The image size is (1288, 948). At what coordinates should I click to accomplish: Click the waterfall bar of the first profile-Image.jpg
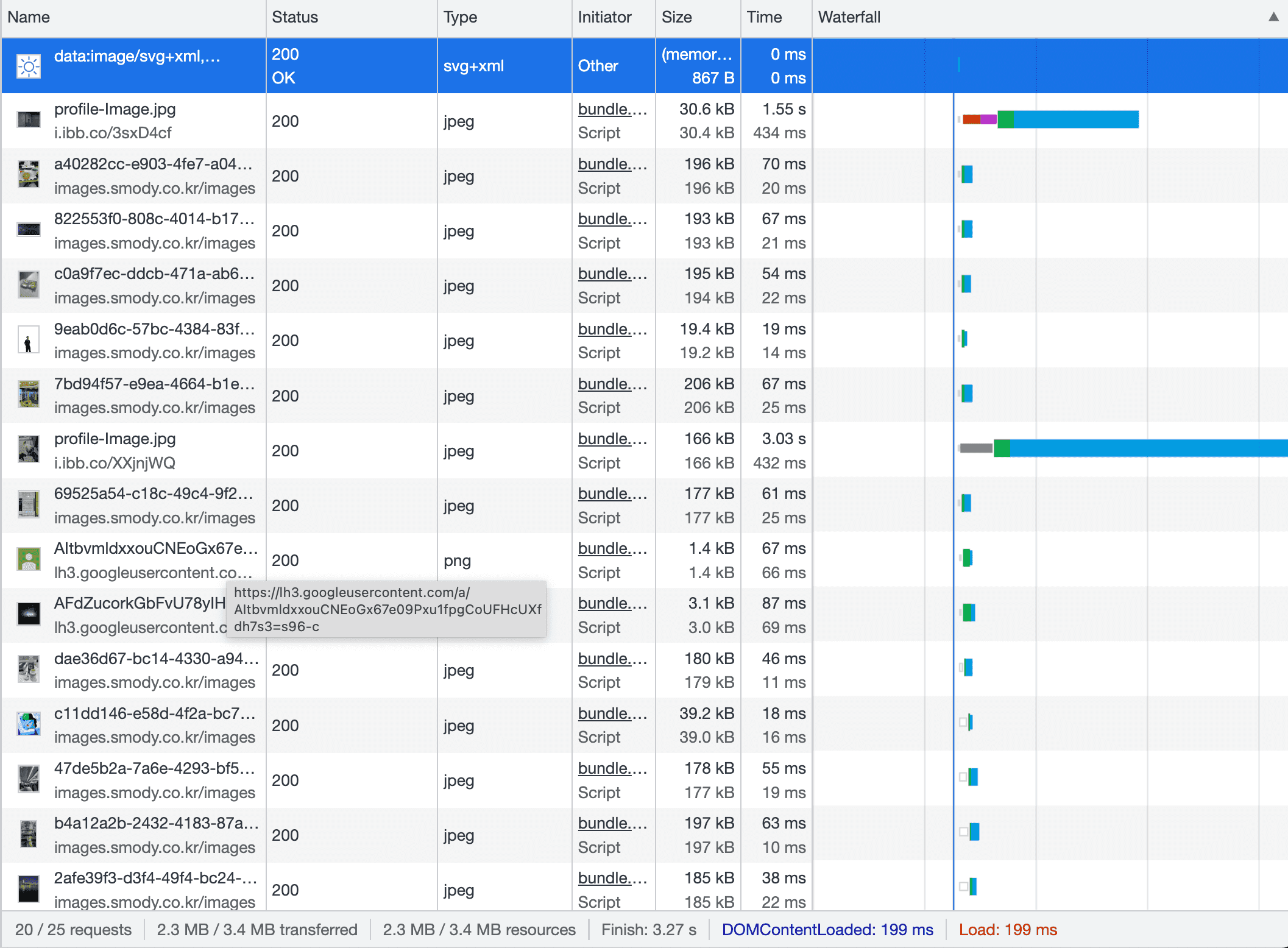1075,119
